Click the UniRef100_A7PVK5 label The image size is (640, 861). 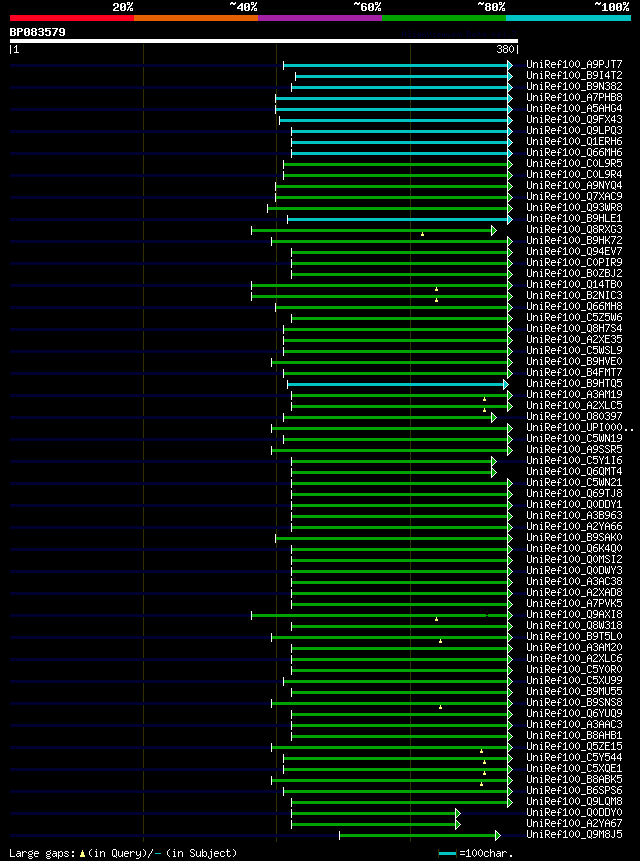[574, 603]
